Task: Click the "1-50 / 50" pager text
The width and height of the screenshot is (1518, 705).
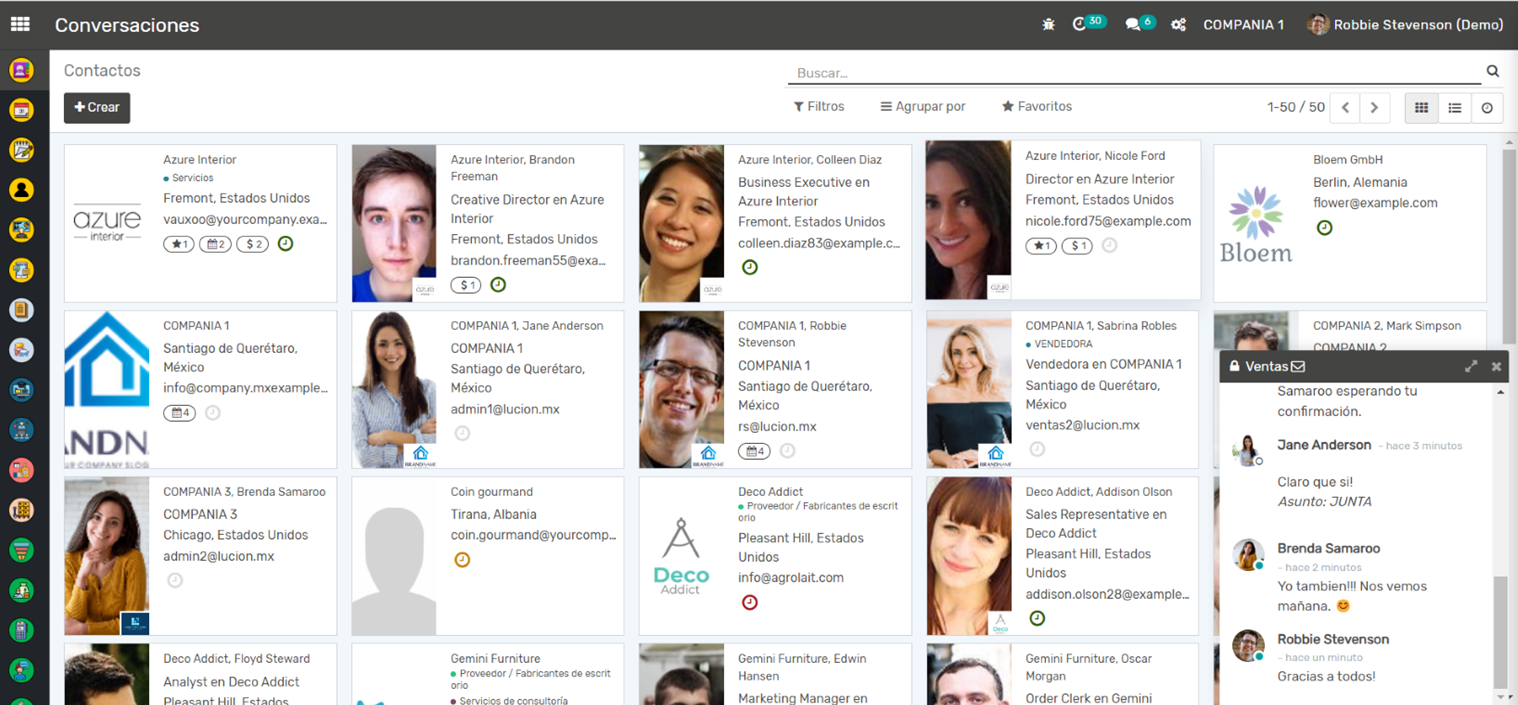Action: tap(1296, 107)
